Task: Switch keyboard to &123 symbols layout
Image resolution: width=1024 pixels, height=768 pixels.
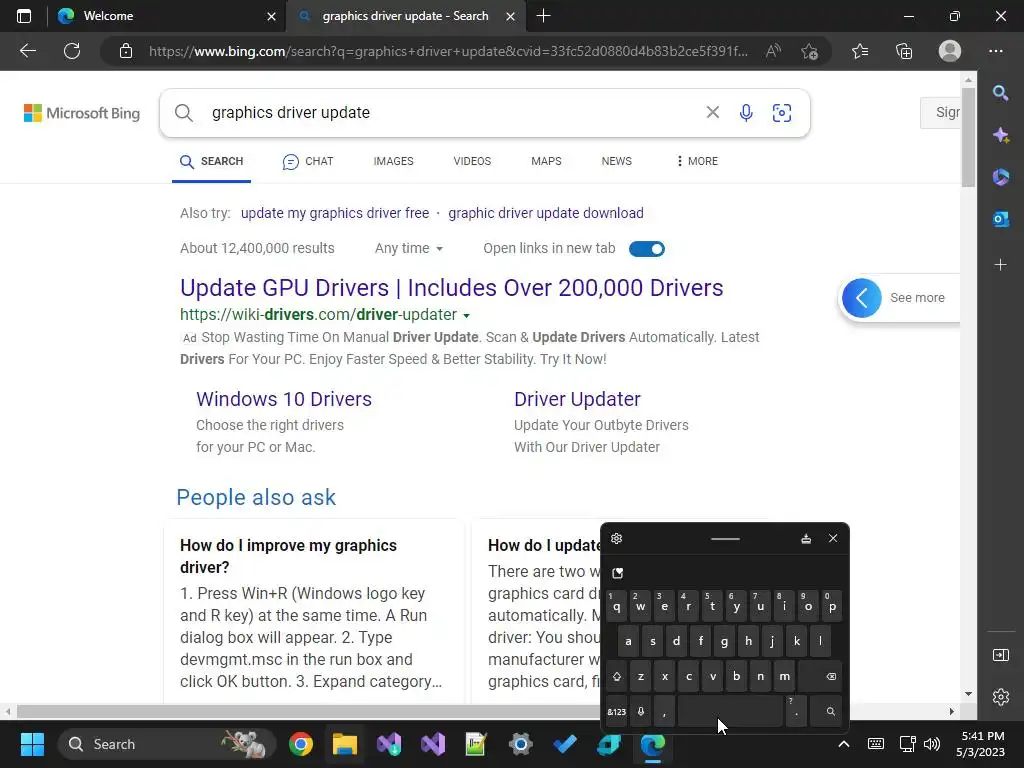Action: [616, 711]
